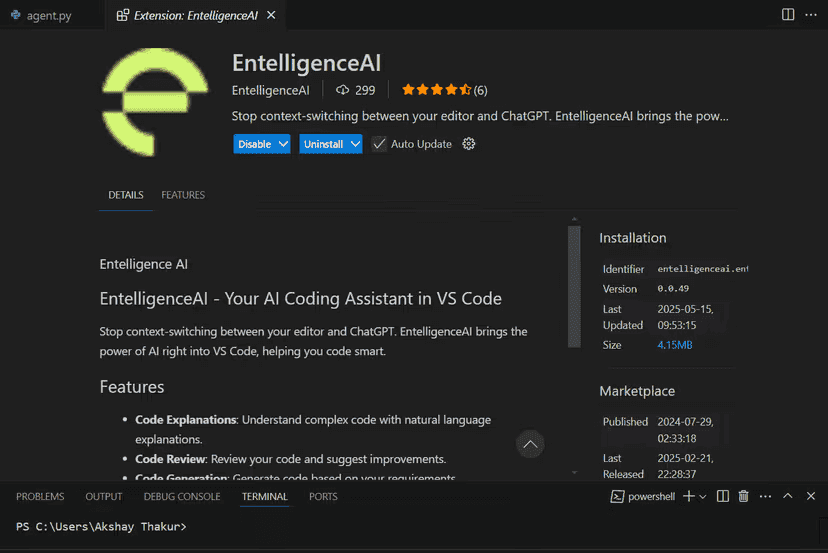Open terminal panel ellipsis menu
This screenshot has height=553, width=828.
[765, 496]
